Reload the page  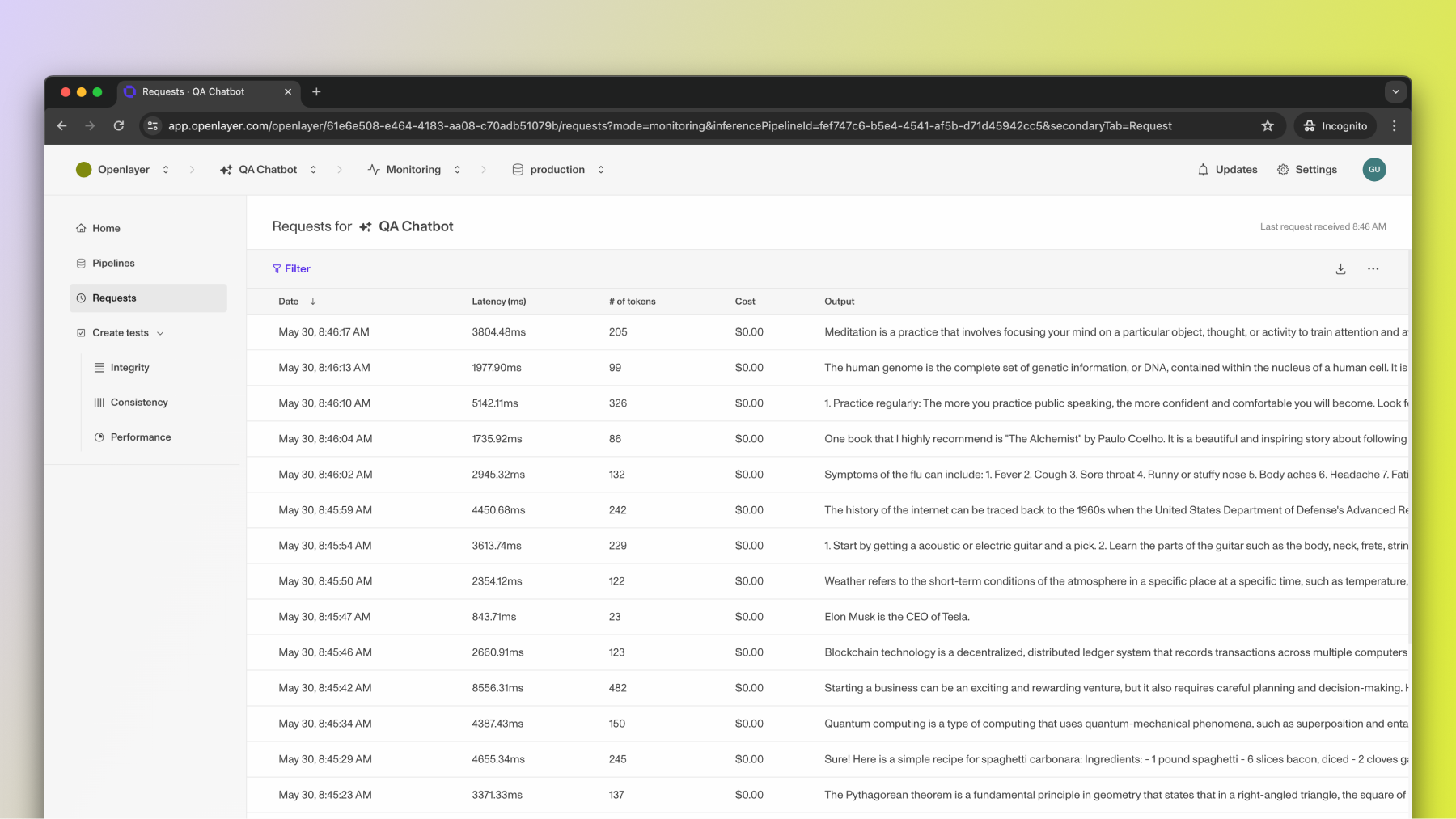point(119,125)
